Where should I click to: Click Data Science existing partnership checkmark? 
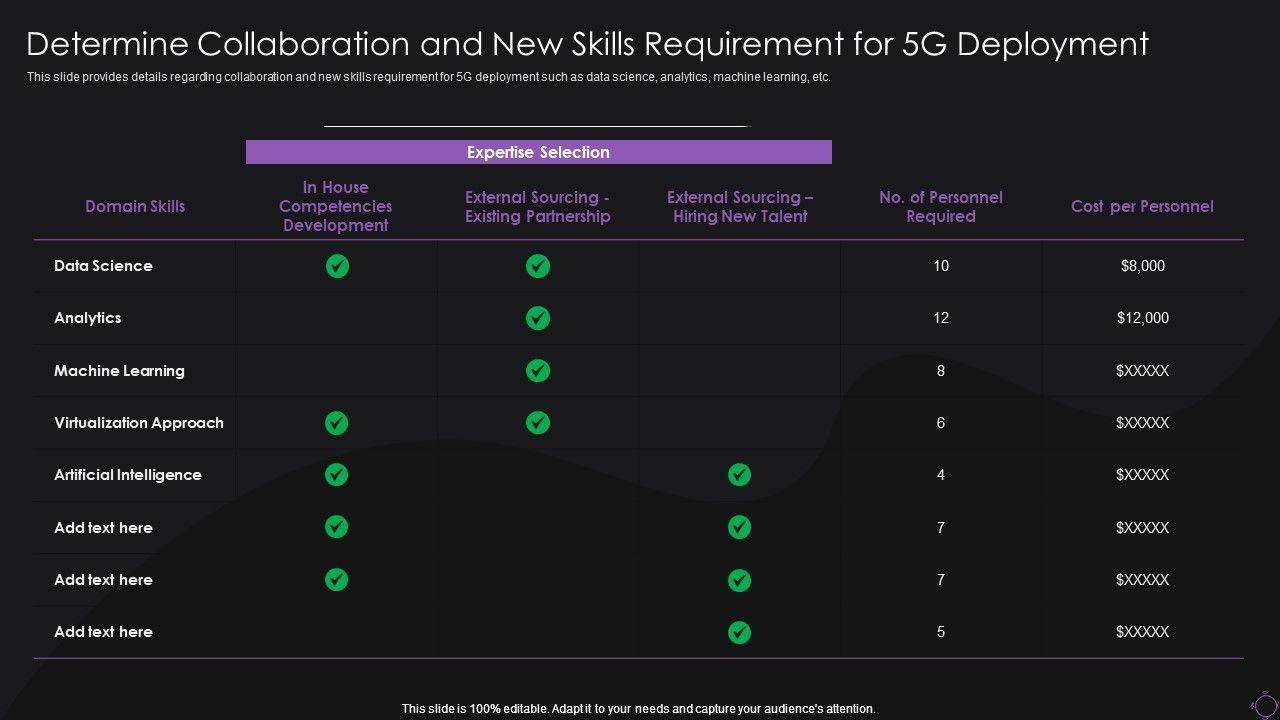click(538, 266)
